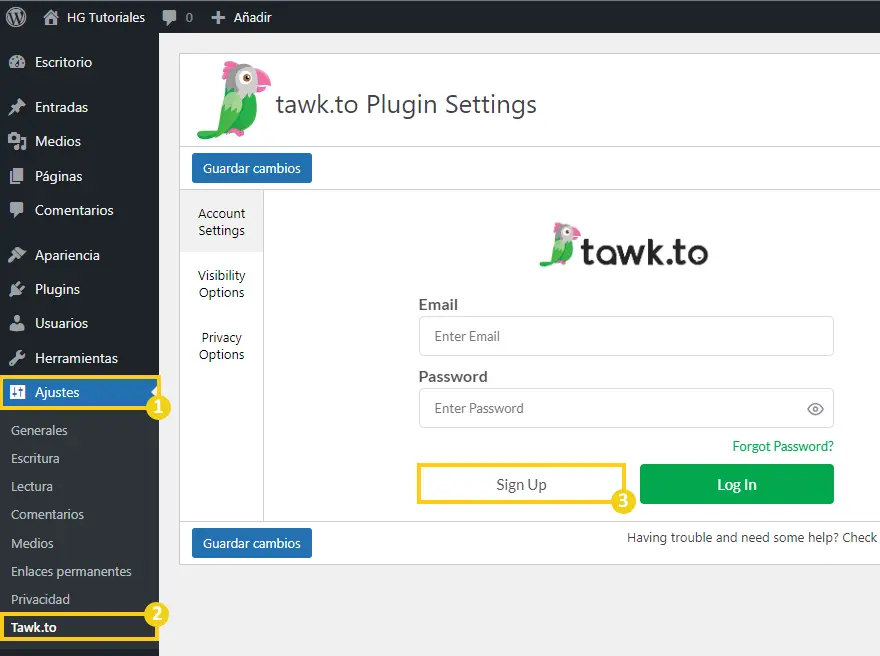Toggle password visibility with the eye icon
The height and width of the screenshot is (656, 880).
[815, 409]
